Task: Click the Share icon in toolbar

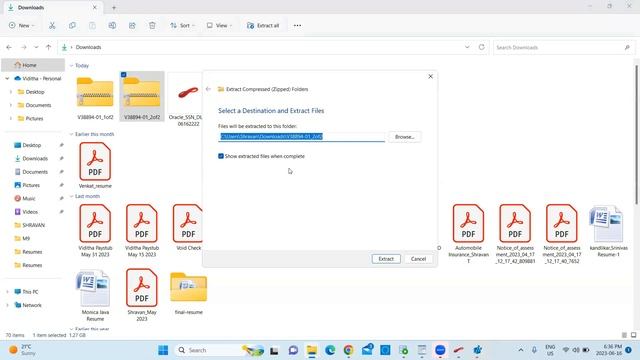Action: (x=132, y=25)
